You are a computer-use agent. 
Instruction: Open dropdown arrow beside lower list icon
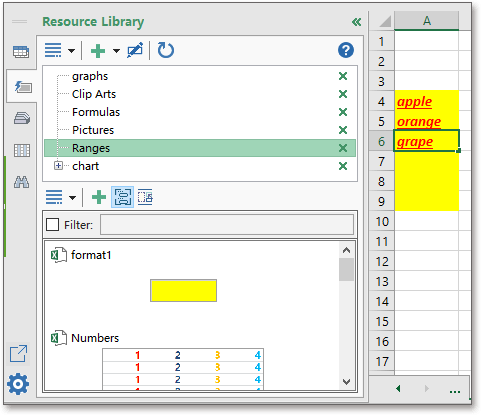click(72, 198)
